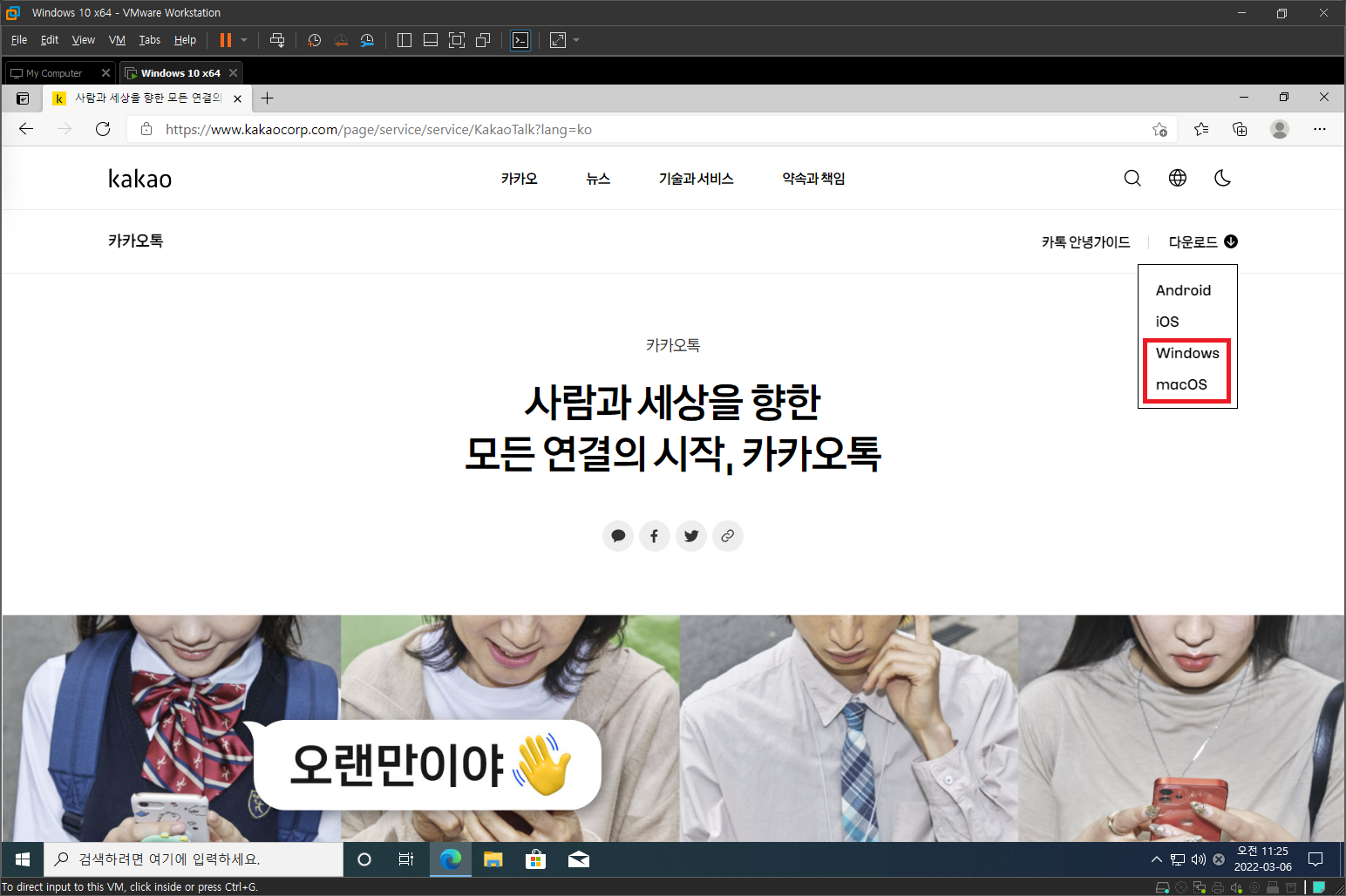Switch VMware to Unity mode

483,40
